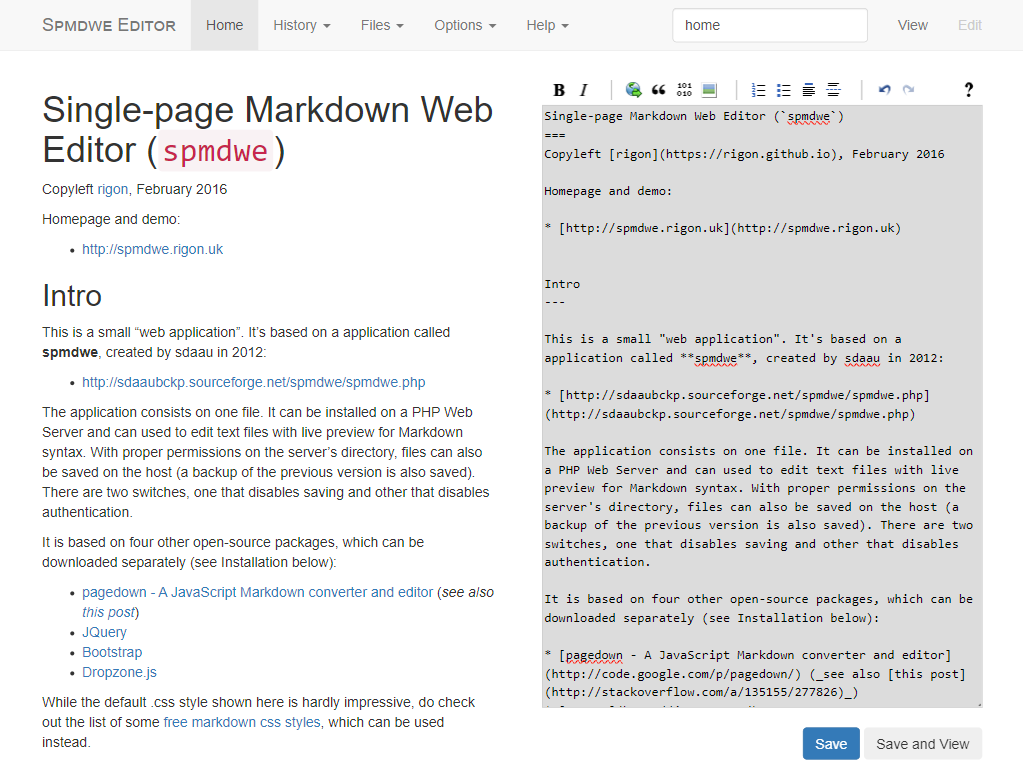Click the 'Homepage and demo:' text in the preview
The height and width of the screenshot is (768, 1023).
pyautogui.click(x=111, y=219)
